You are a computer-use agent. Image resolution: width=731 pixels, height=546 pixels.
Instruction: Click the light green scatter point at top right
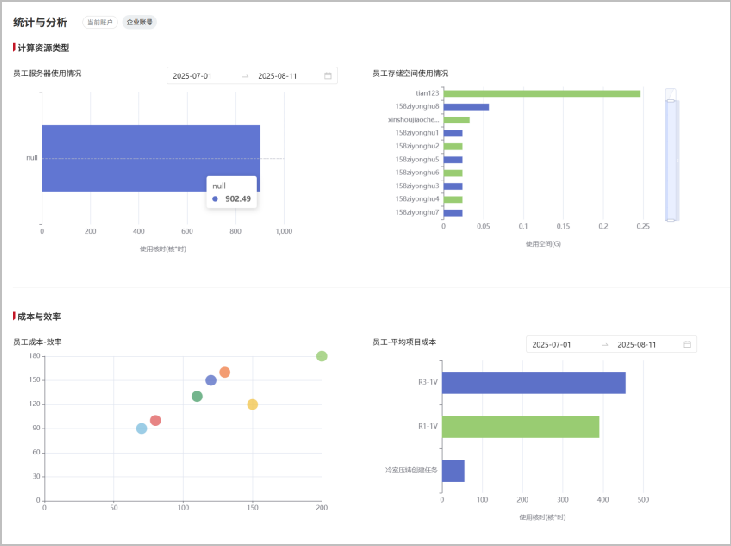[x=321, y=356]
